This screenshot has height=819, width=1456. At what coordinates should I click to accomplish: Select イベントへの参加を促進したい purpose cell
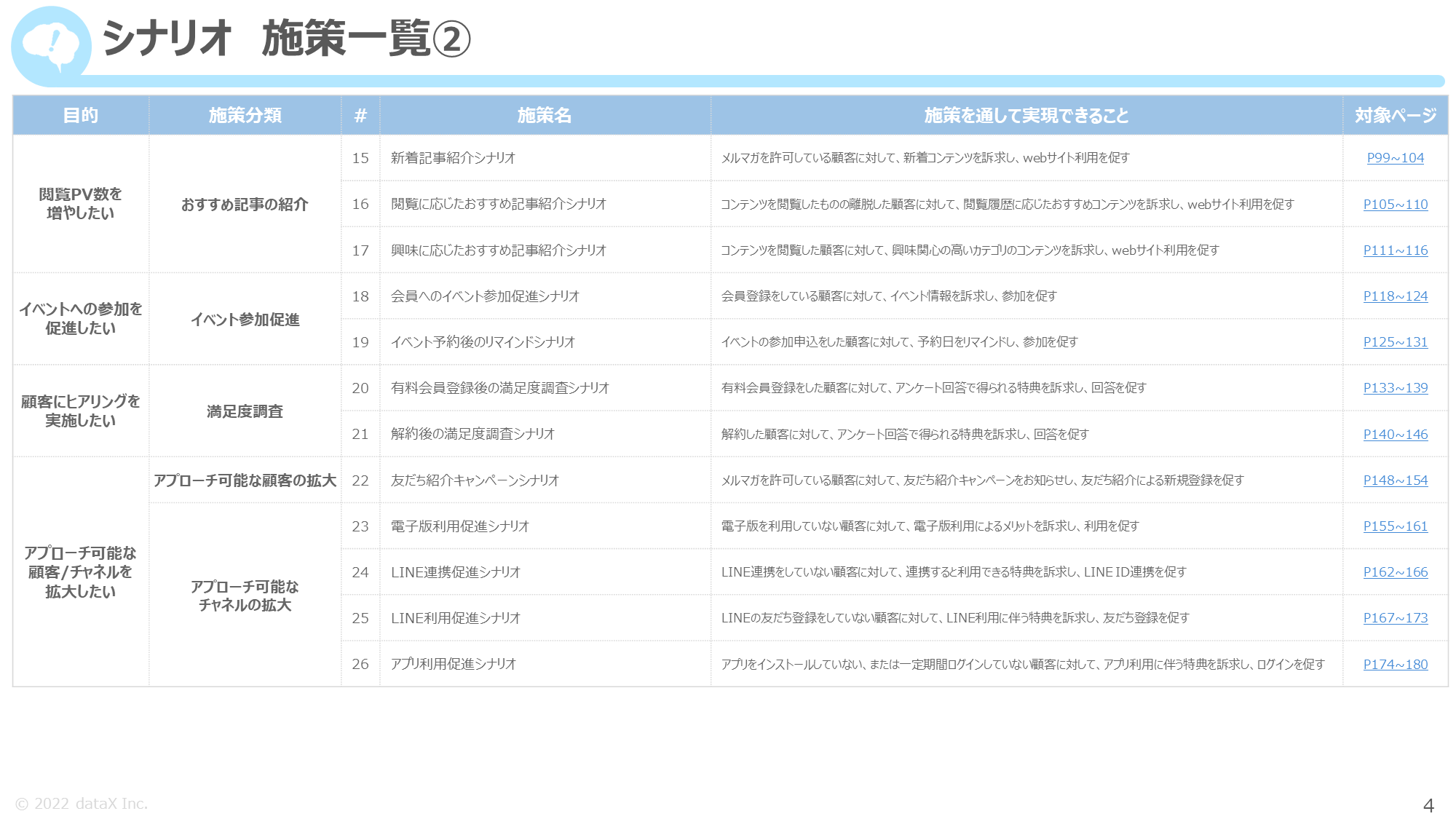point(81,319)
